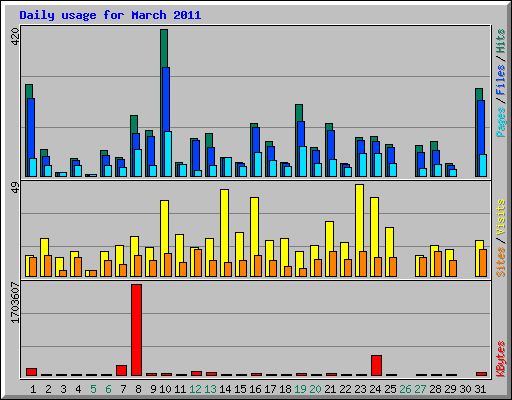Click the day 31 label on the x-axis
The image size is (512, 400).
(480, 389)
